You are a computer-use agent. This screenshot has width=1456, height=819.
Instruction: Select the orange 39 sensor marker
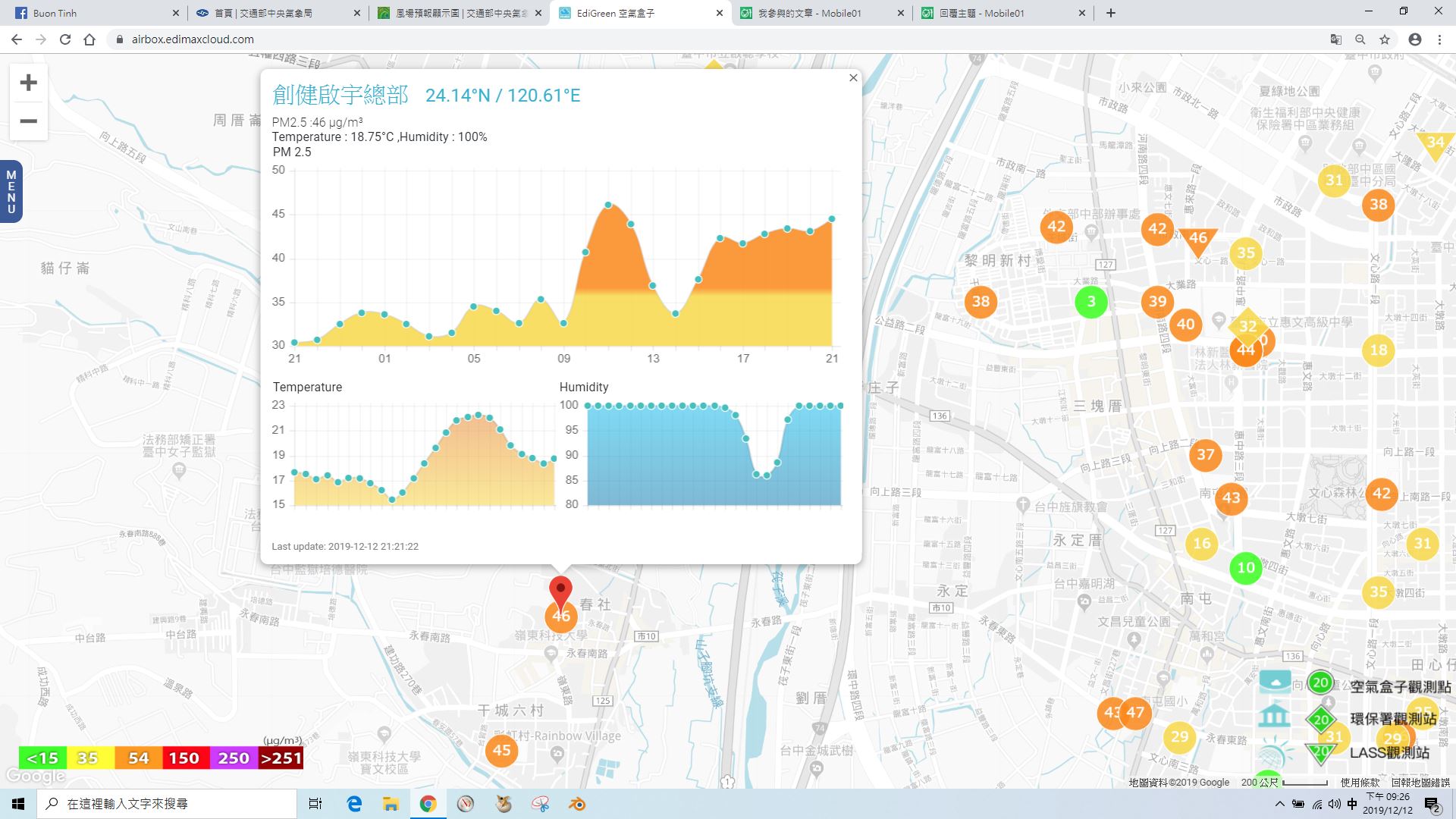[x=1157, y=301]
